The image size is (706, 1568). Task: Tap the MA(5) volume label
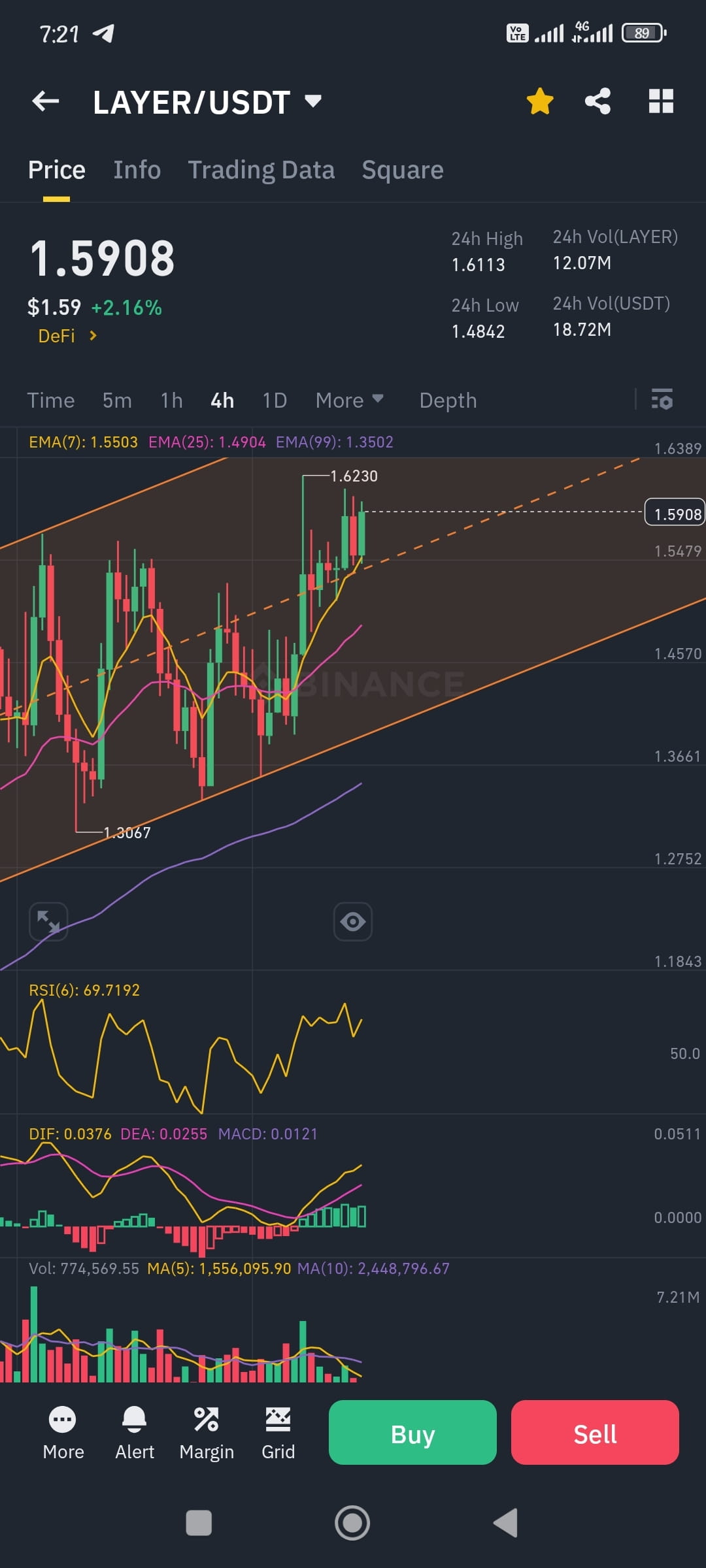(219, 1269)
